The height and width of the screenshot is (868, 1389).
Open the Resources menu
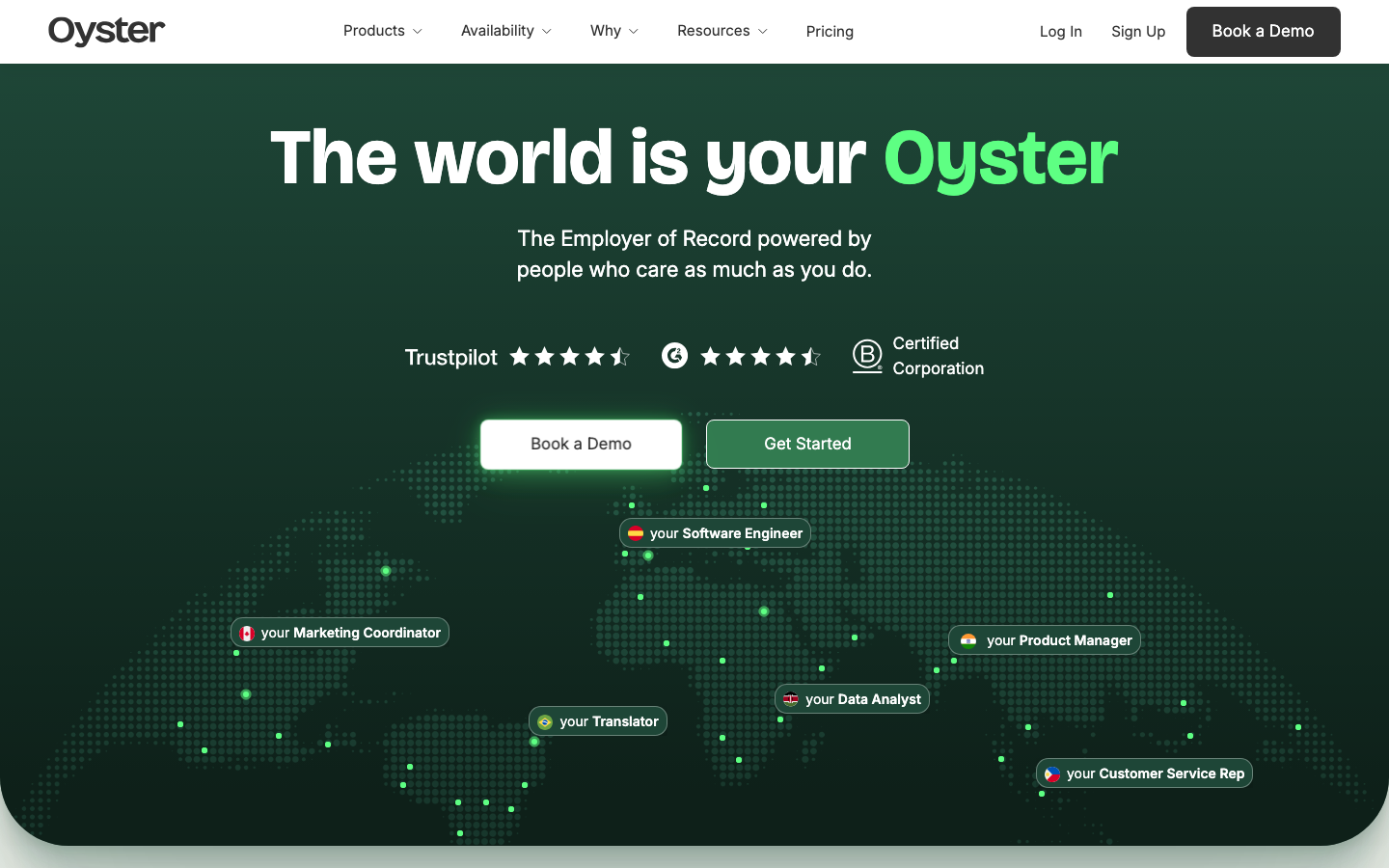(722, 31)
